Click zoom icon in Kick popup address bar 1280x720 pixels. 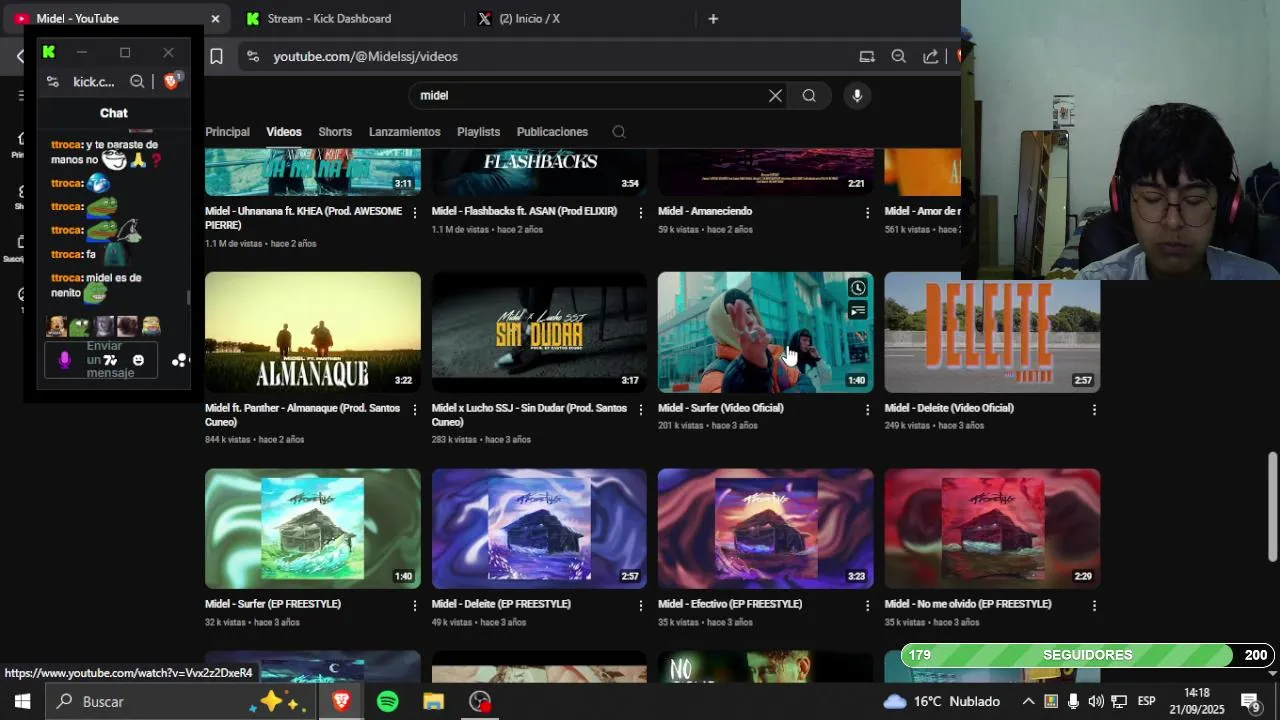pyautogui.click(x=137, y=82)
